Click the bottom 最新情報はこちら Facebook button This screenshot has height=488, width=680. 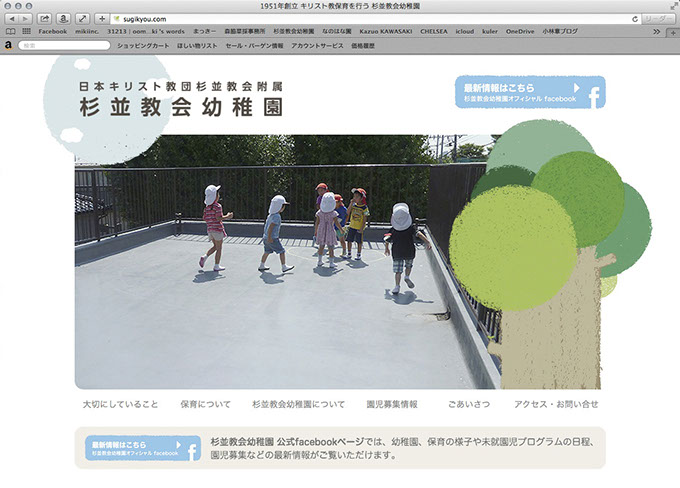(142, 448)
